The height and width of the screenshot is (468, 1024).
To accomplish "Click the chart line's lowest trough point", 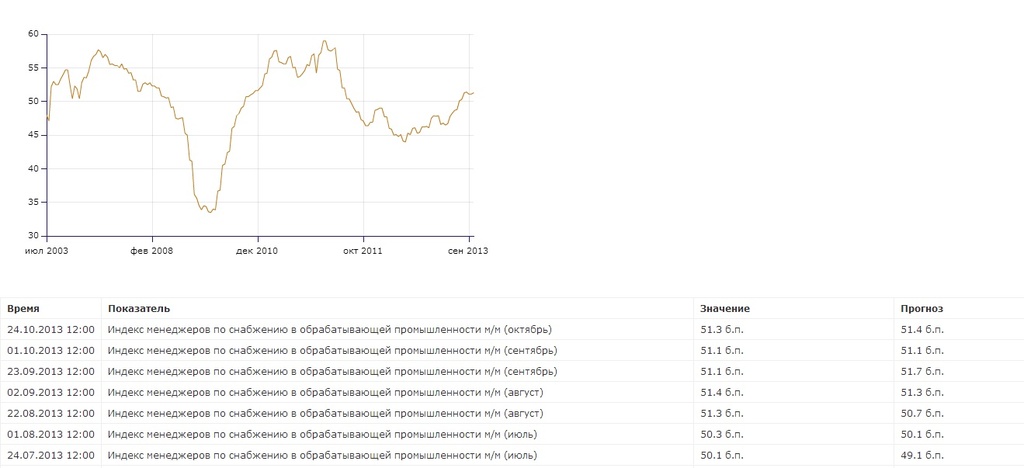I will coord(209,212).
